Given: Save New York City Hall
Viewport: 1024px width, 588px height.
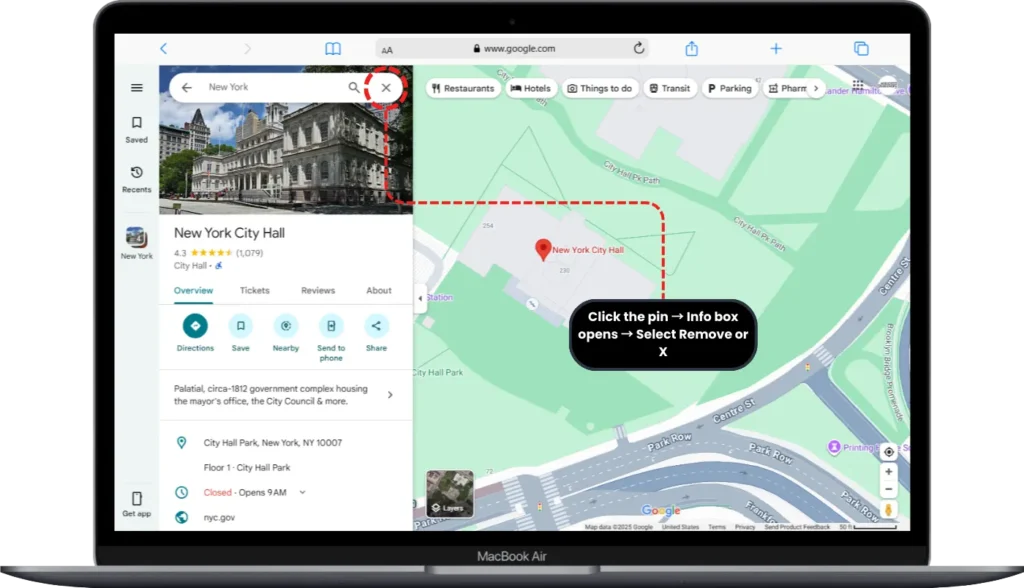Looking at the screenshot, I should point(240,324).
